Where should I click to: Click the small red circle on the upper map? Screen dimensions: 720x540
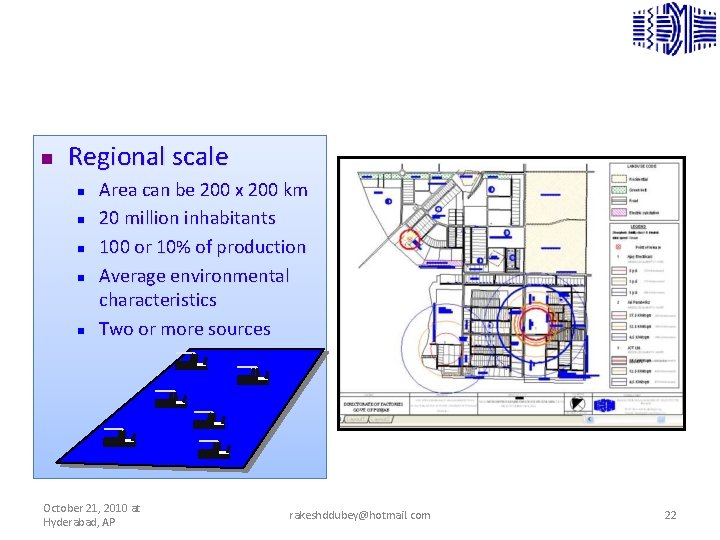(x=410, y=240)
